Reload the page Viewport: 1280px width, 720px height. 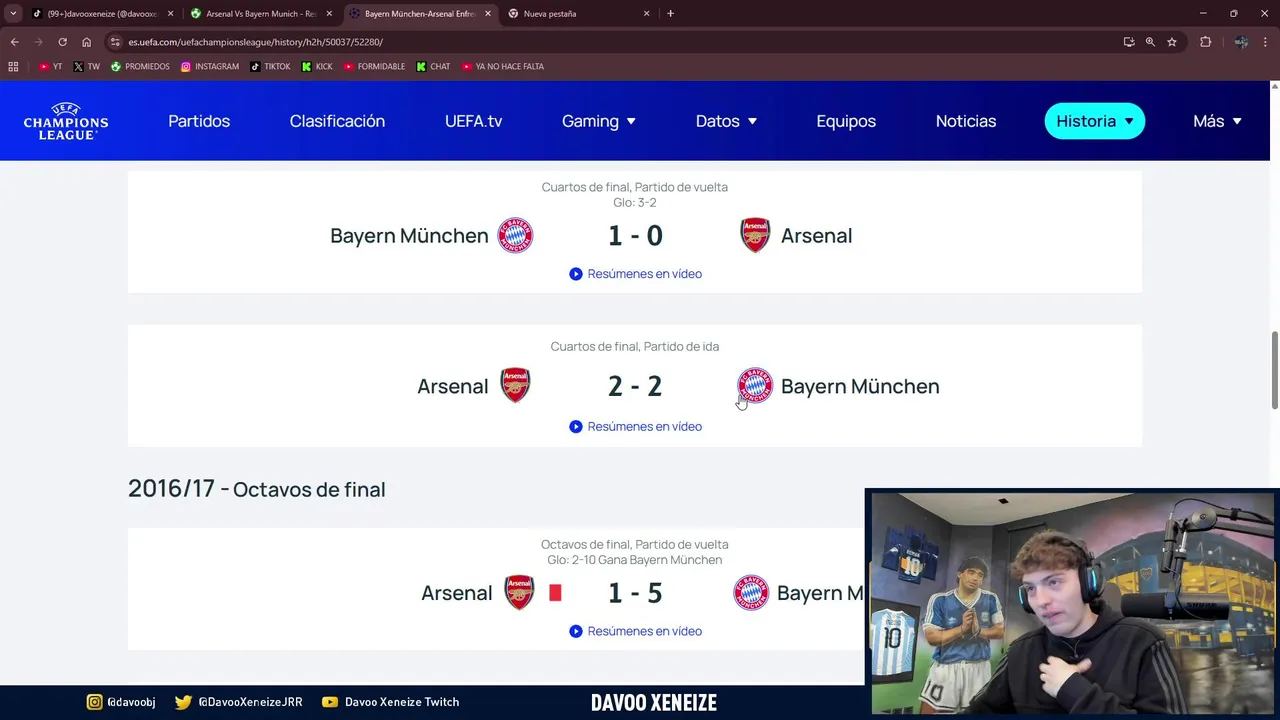click(x=62, y=42)
